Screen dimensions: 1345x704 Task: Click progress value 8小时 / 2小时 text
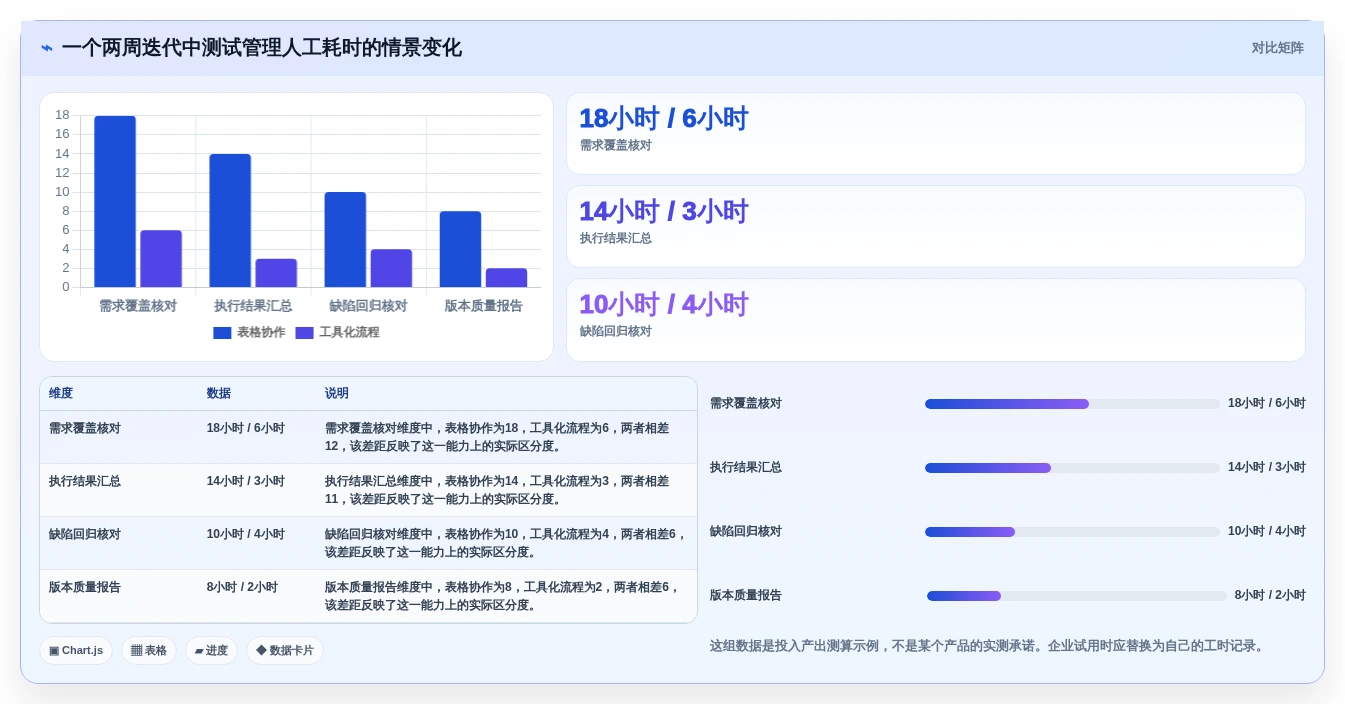coord(1270,595)
